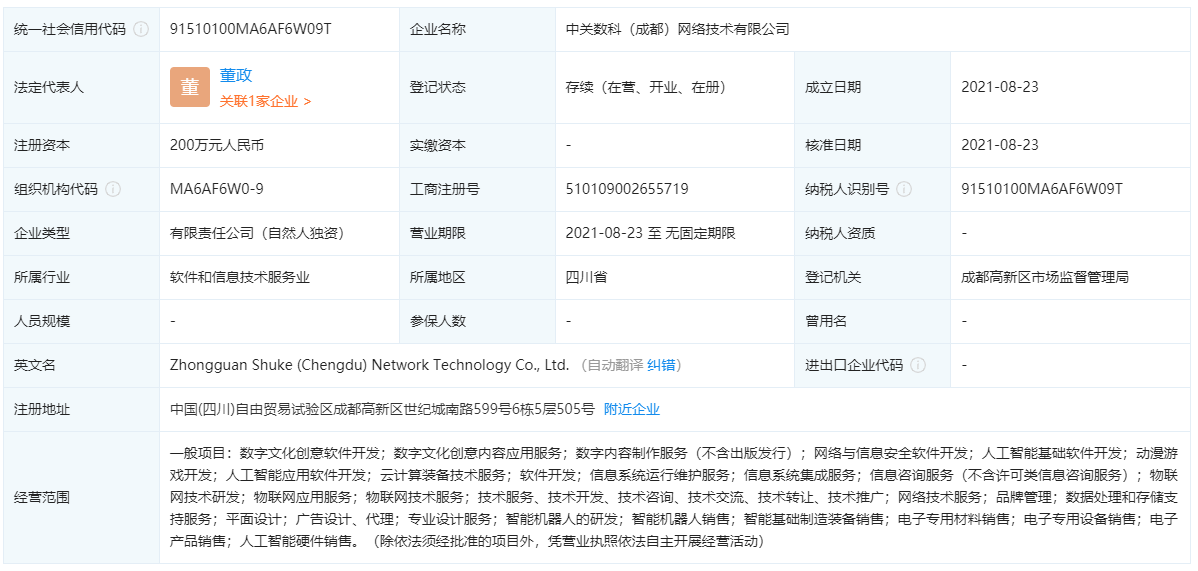The image size is (1198, 571).
Task: Click the 营业期限 label cell
Action: (478, 234)
